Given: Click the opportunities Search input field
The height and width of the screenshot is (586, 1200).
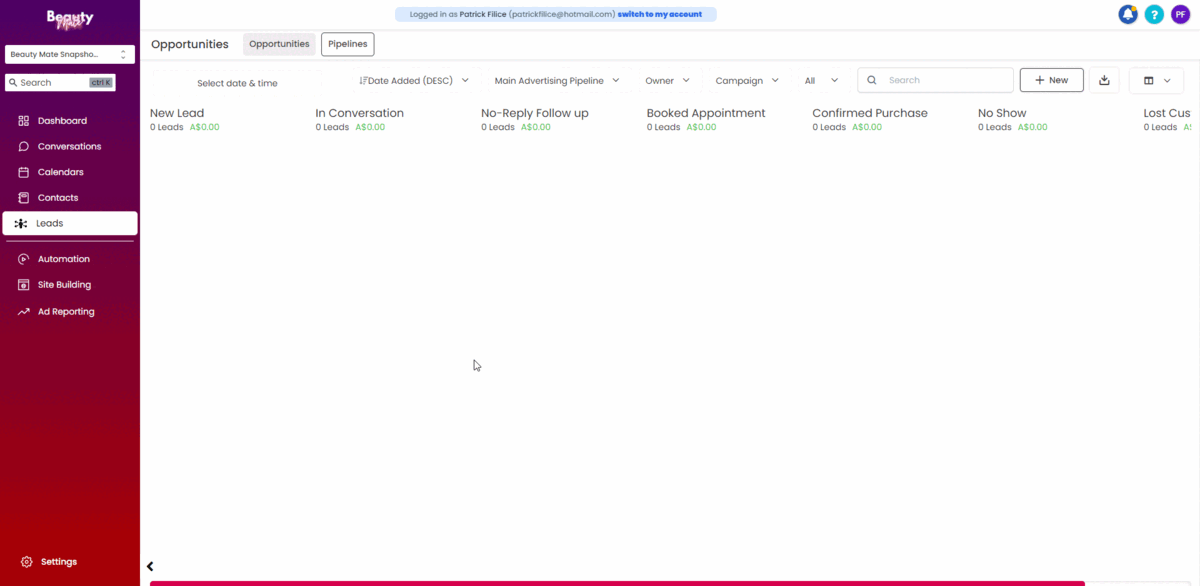Looking at the screenshot, I should click(945, 80).
